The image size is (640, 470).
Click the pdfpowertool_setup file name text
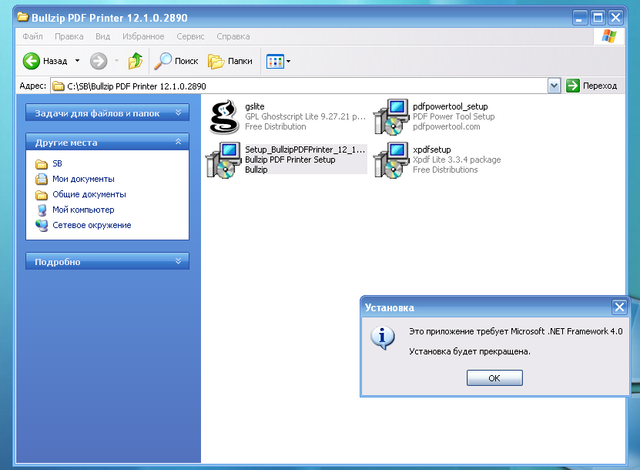click(450, 106)
